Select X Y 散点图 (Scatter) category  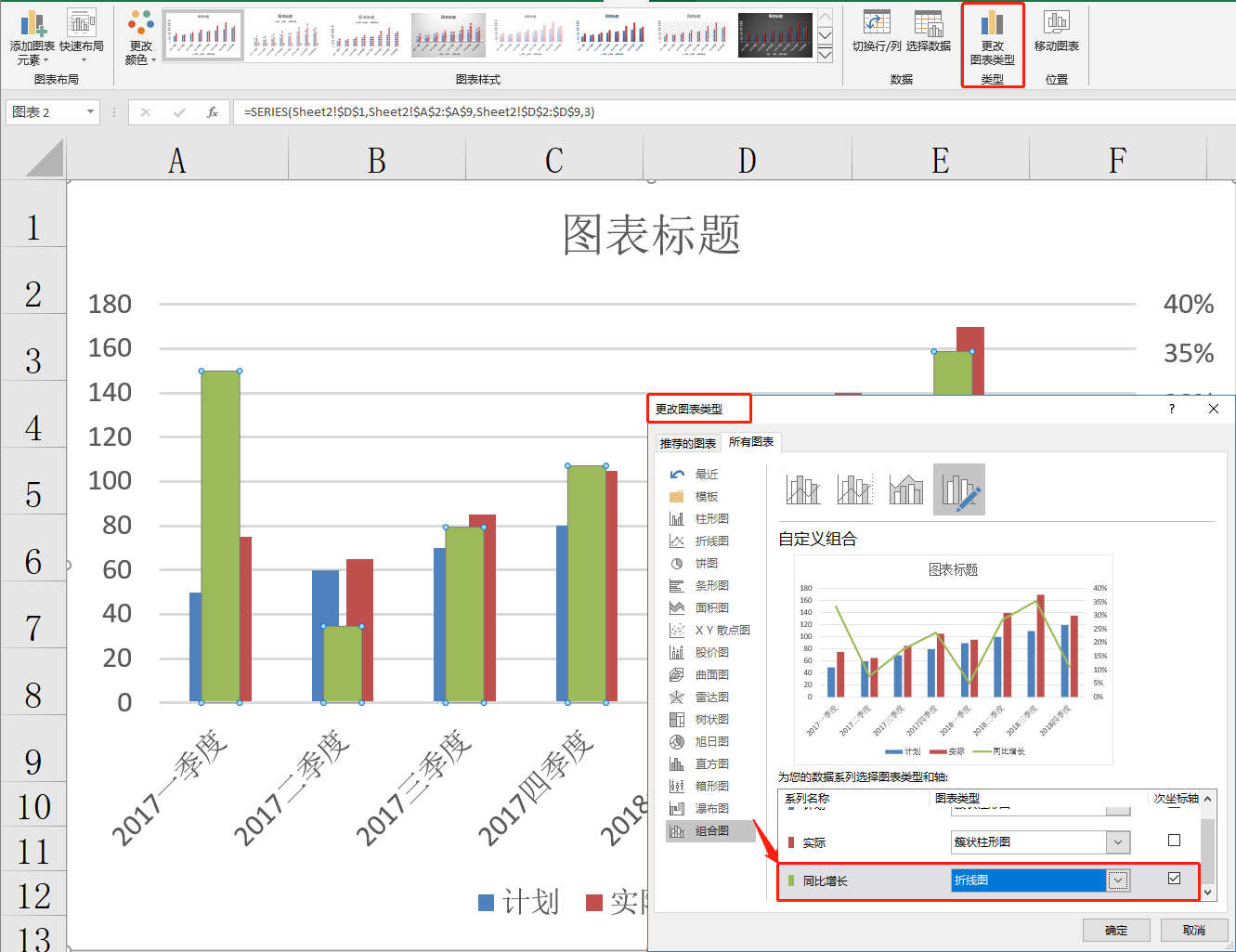pos(710,630)
